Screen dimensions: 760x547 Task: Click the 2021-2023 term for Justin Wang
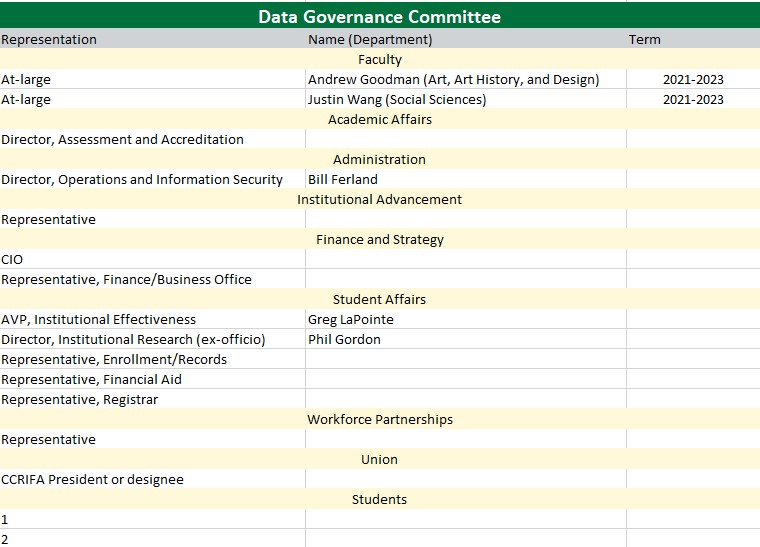click(693, 100)
